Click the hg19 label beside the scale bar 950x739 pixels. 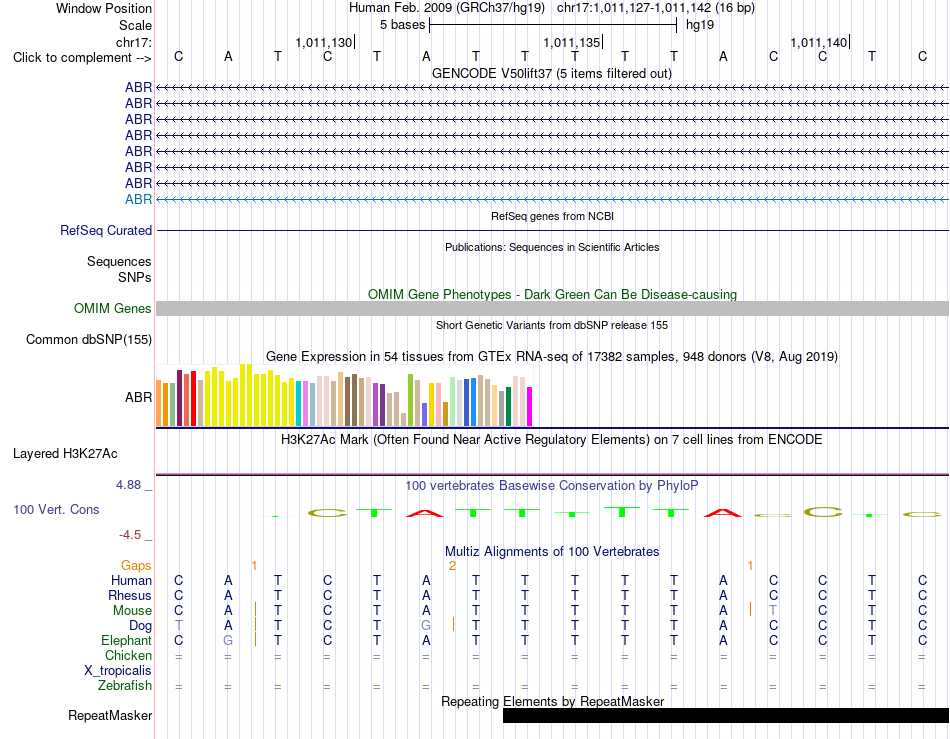point(700,25)
